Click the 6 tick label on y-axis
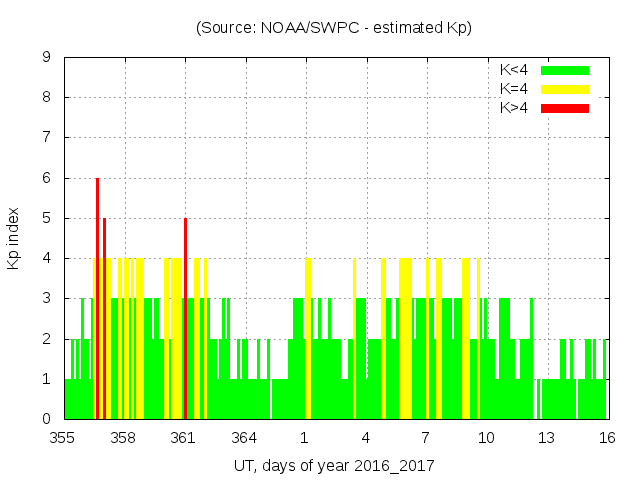The height and width of the screenshot is (480, 640). coord(47,178)
